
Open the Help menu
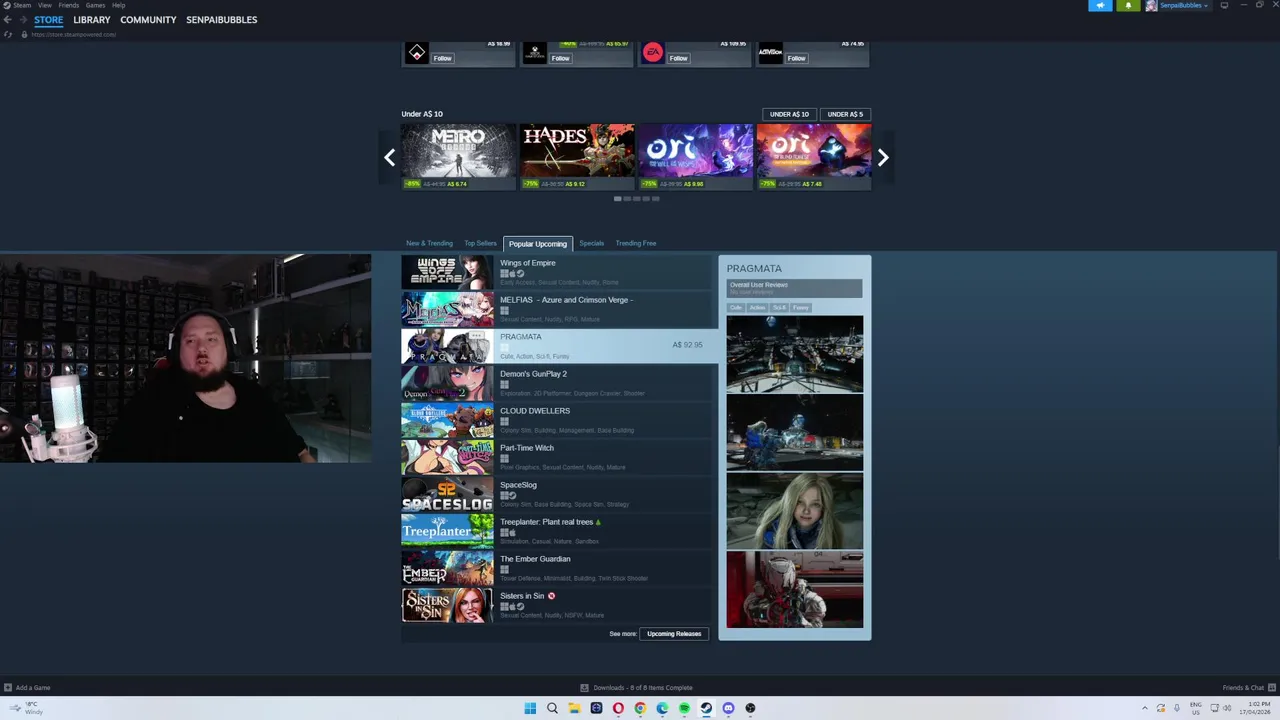[118, 5]
